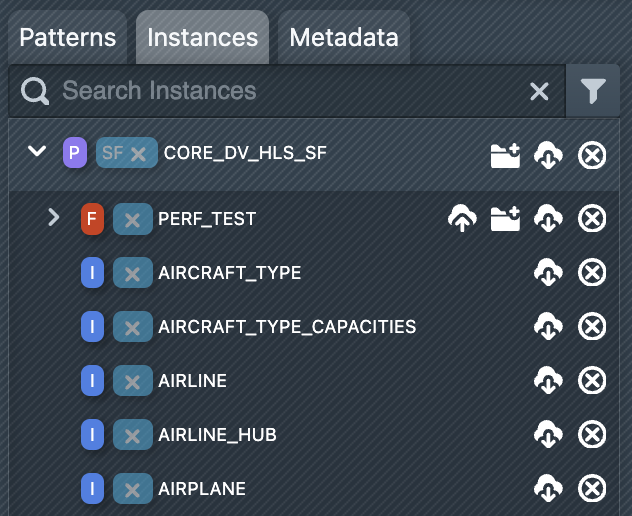Click the add folder icon for PERF_TEST
The width and height of the screenshot is (632, 516).
click(x=505, y=218)
